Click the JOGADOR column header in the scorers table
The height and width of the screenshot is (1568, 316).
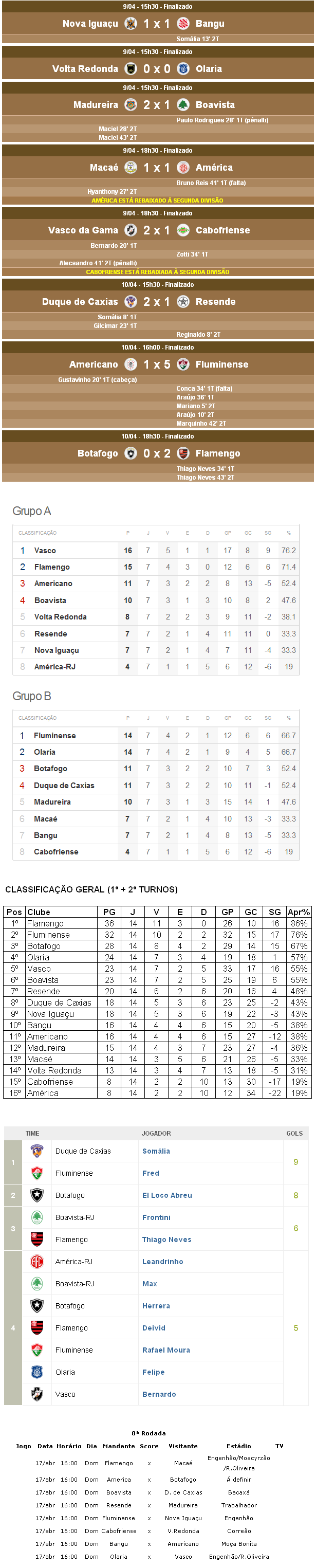[x=156, y=1134]
